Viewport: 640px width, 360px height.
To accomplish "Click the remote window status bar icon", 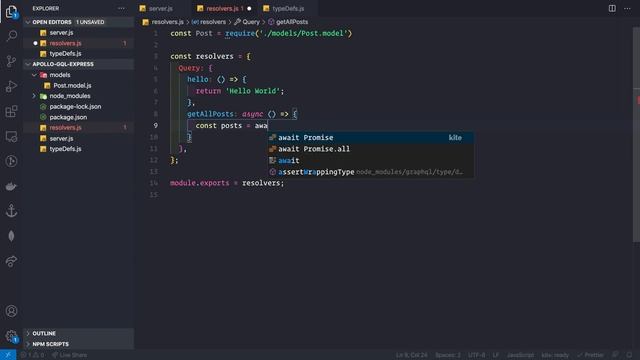I will pyautogui.click(x=8, y=355).
